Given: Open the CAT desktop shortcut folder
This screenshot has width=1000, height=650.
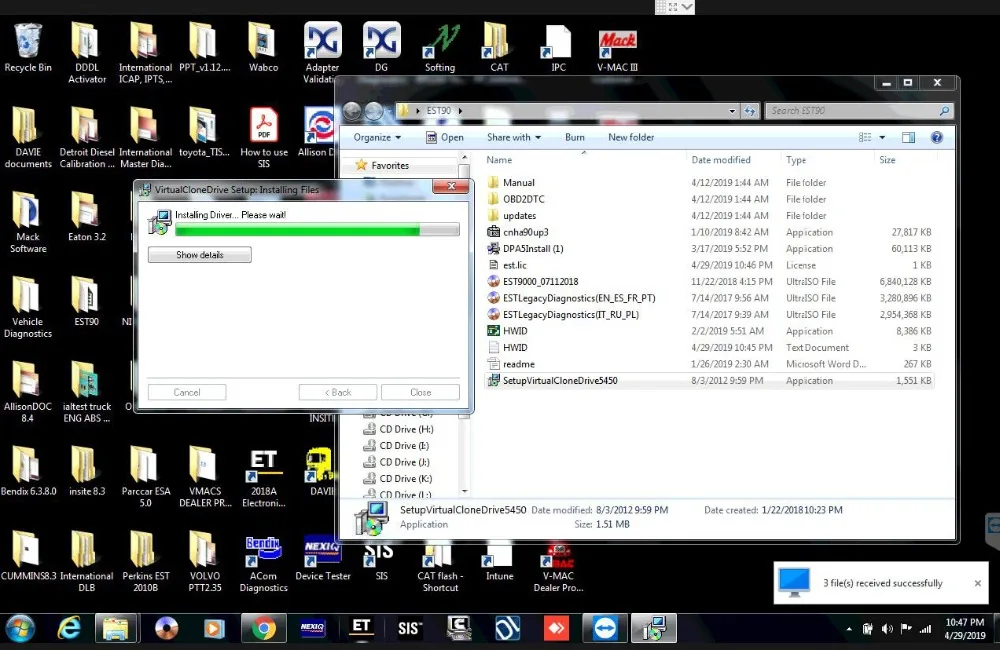Looking at the screenshot, I should [x=499, y=48].
